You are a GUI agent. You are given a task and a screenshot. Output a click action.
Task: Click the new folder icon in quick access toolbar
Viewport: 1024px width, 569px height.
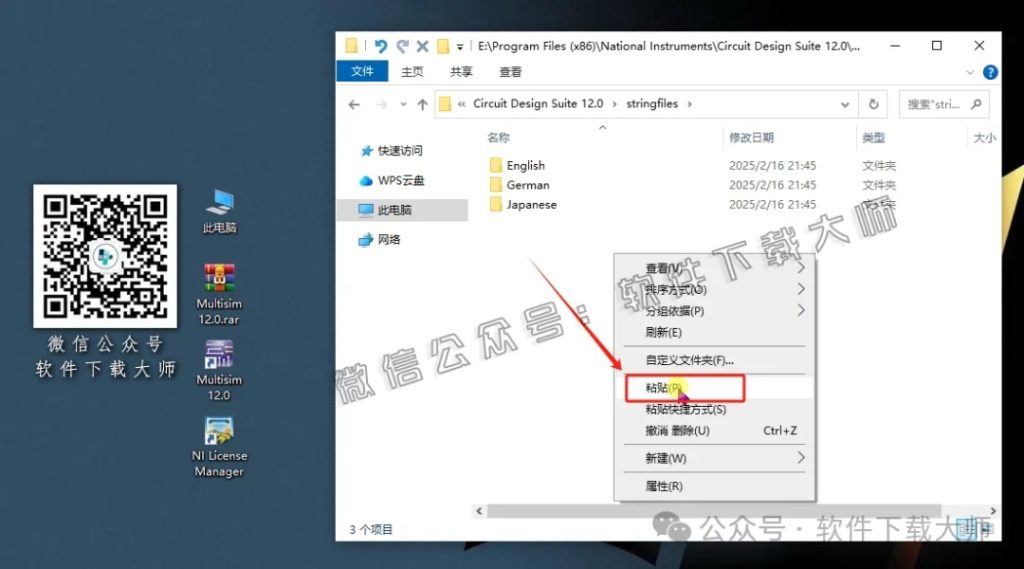click(443, 46)
